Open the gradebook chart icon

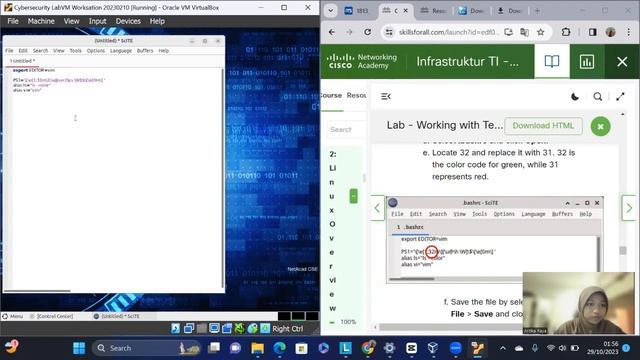coord(587,62)
